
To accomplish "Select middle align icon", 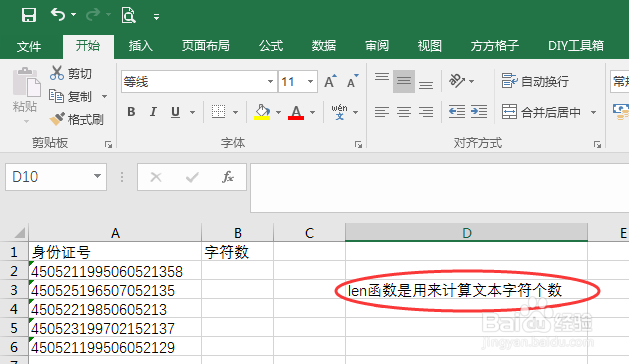I will [x=404, y=81].
